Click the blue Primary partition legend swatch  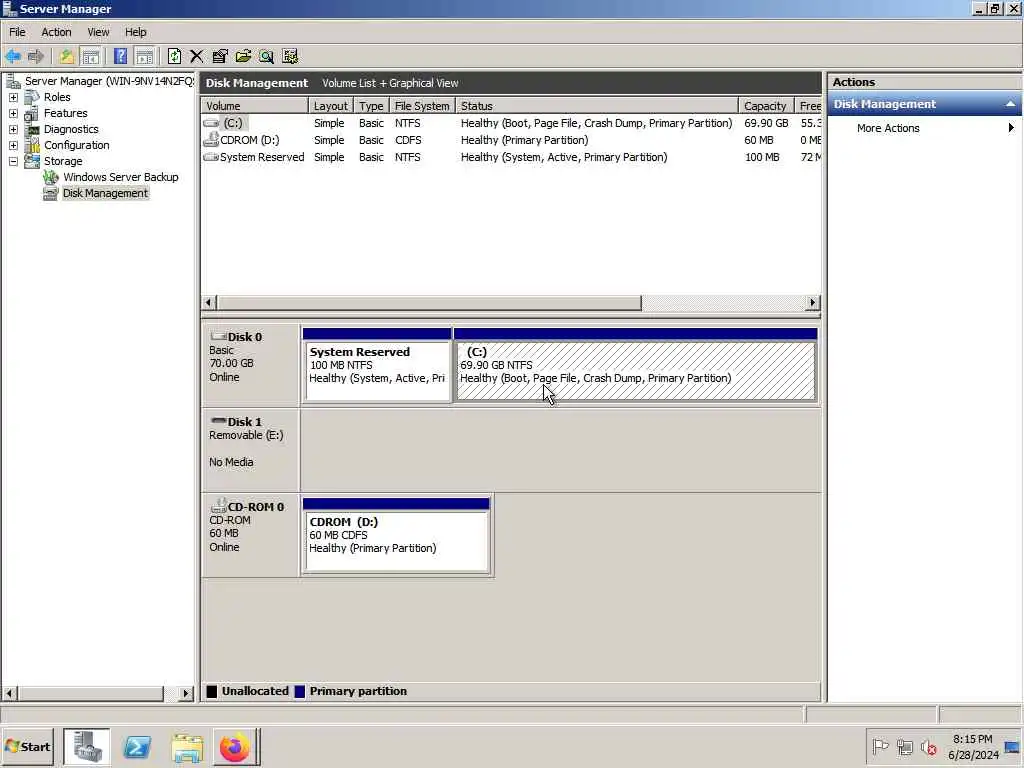pyautogui.click(x=300, y=692)
